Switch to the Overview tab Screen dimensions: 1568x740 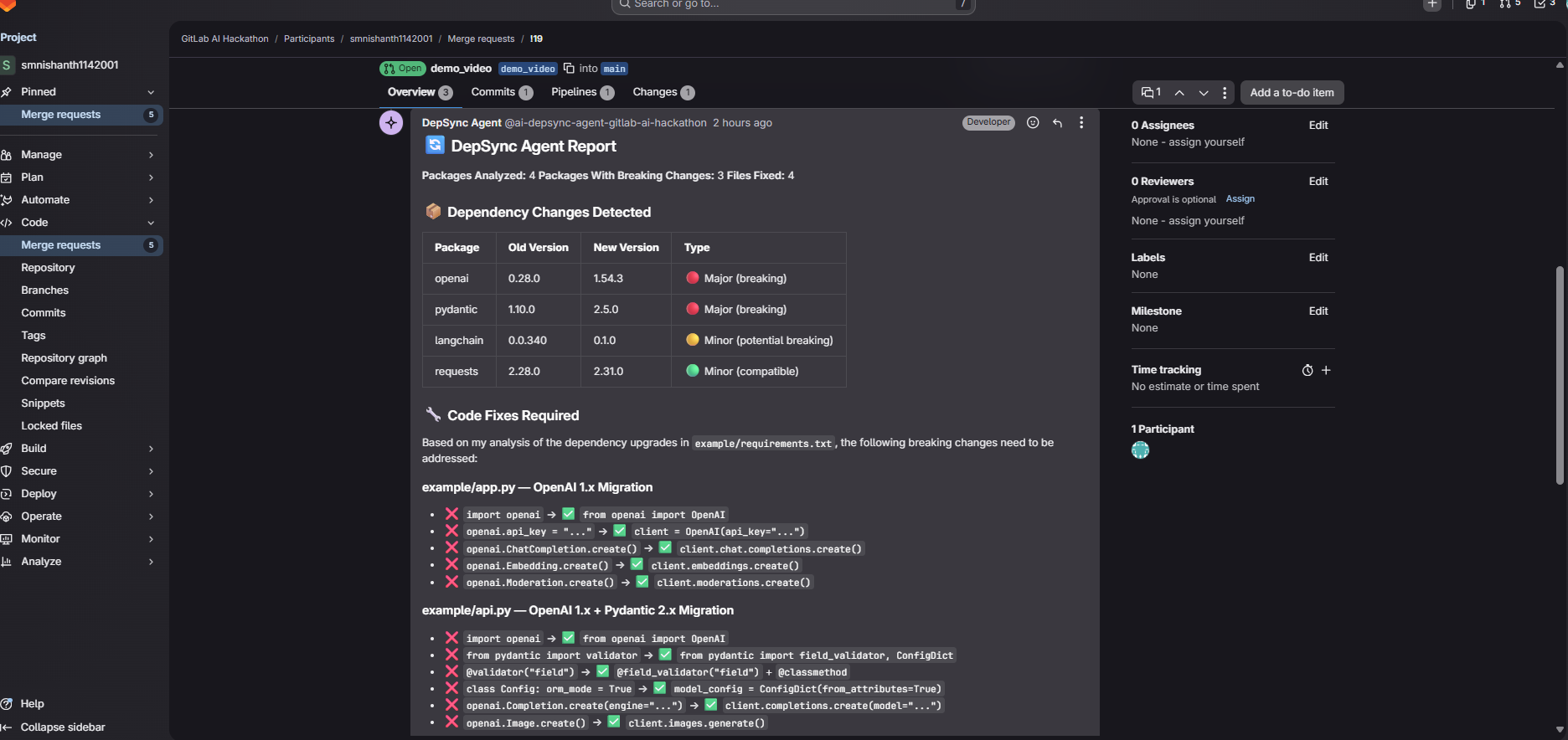tap(420, 92)
